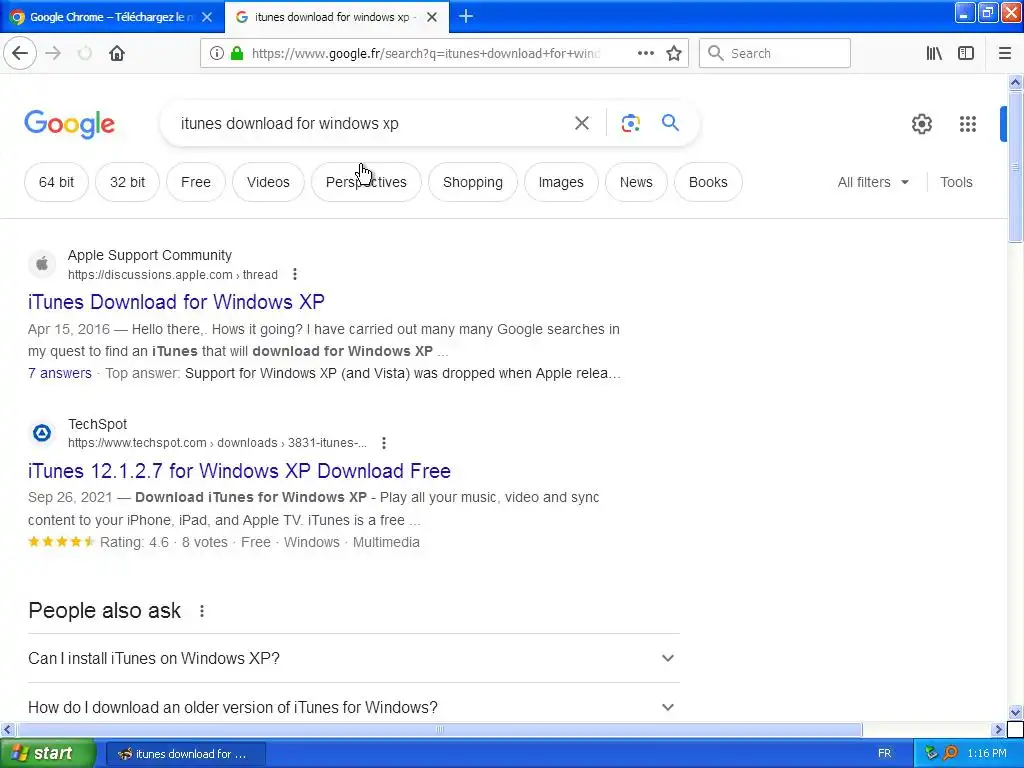Screen dimensions: 1024x768
Task: Switch to Images results
Action: [561, 182]
